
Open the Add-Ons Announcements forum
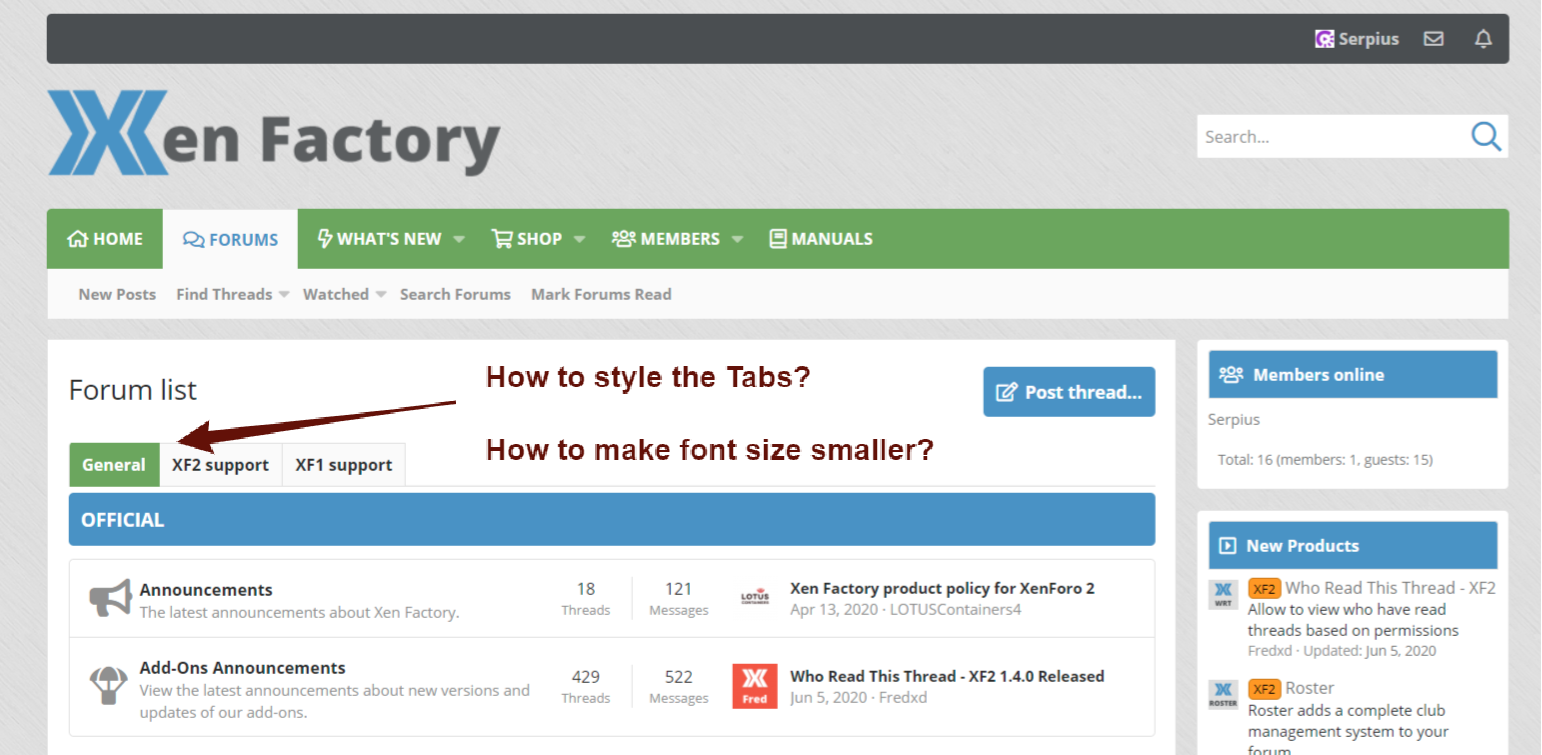243,667
